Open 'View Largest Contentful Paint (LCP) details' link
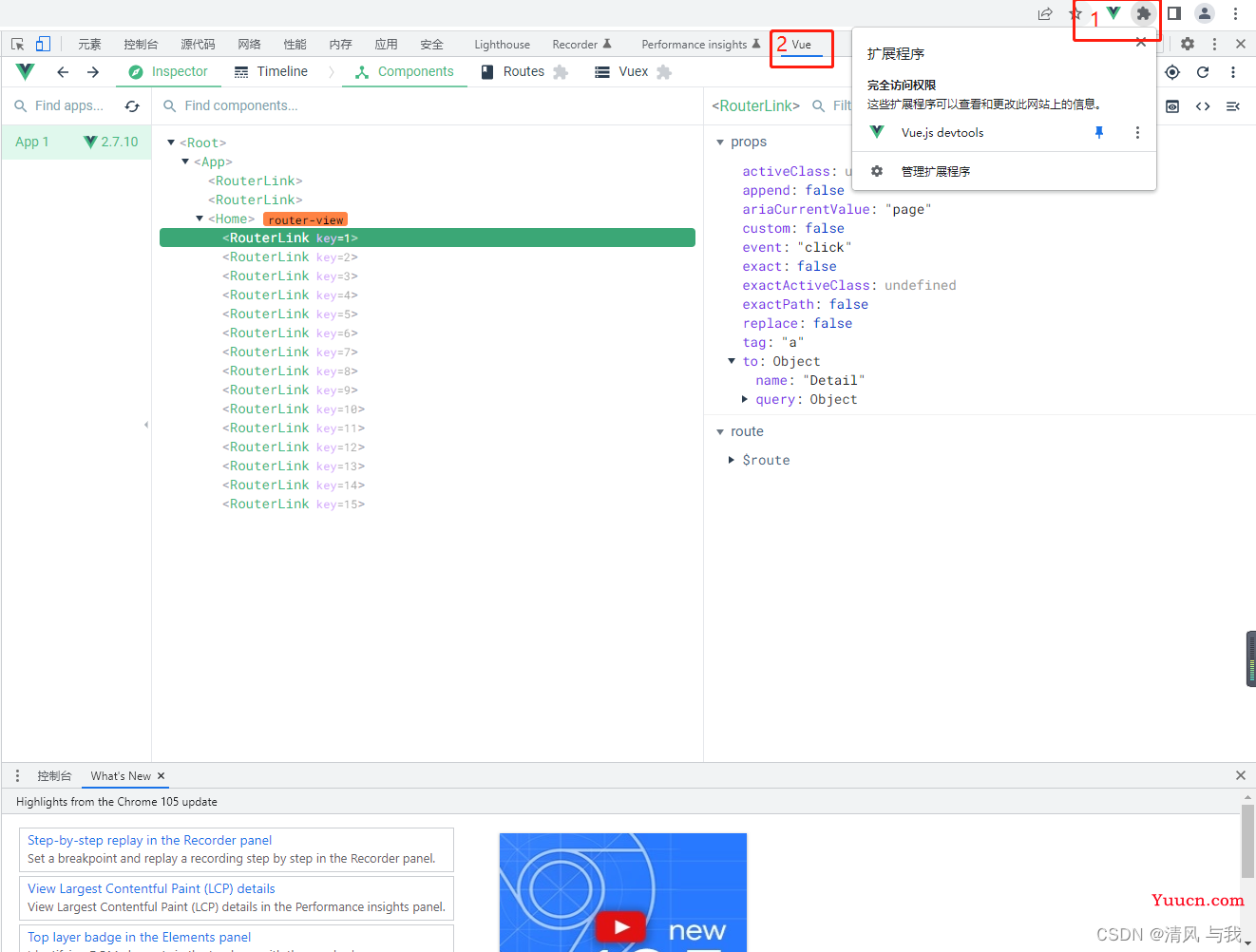The height and width of the screenshot is (952, 1256). tap(151, 889)
